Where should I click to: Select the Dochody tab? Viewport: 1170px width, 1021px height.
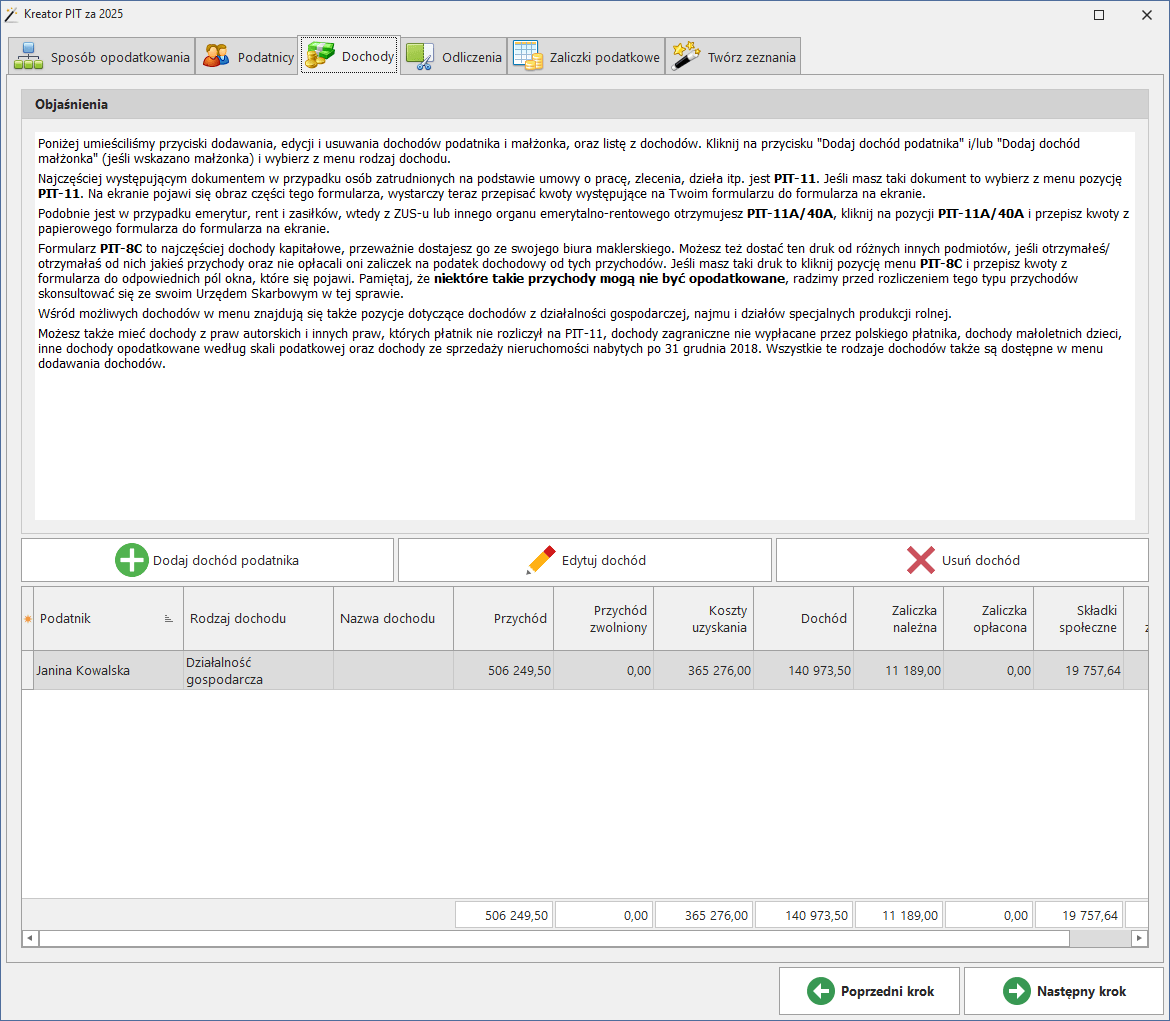click(x=349, y=55)
